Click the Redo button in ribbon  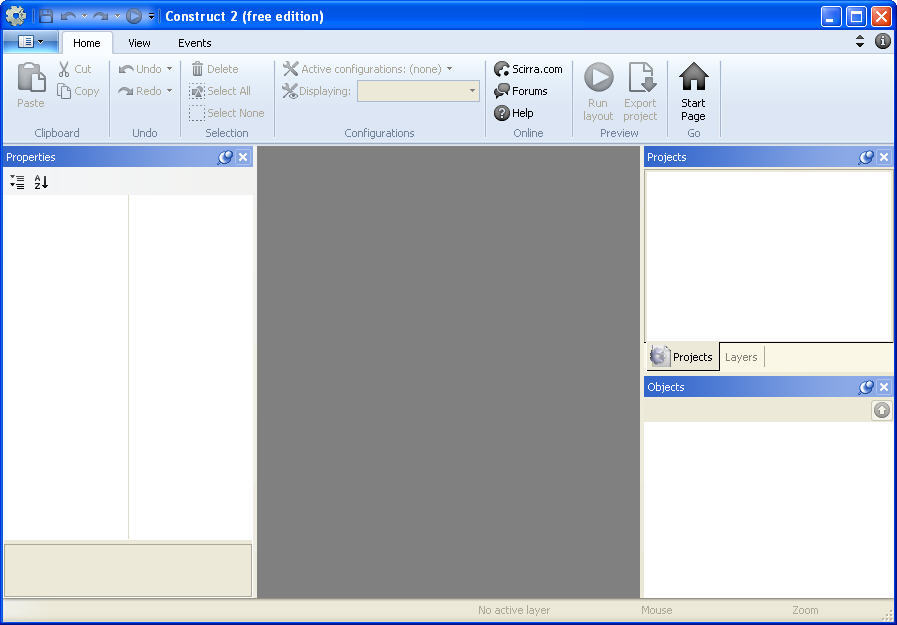pos(141,91)
